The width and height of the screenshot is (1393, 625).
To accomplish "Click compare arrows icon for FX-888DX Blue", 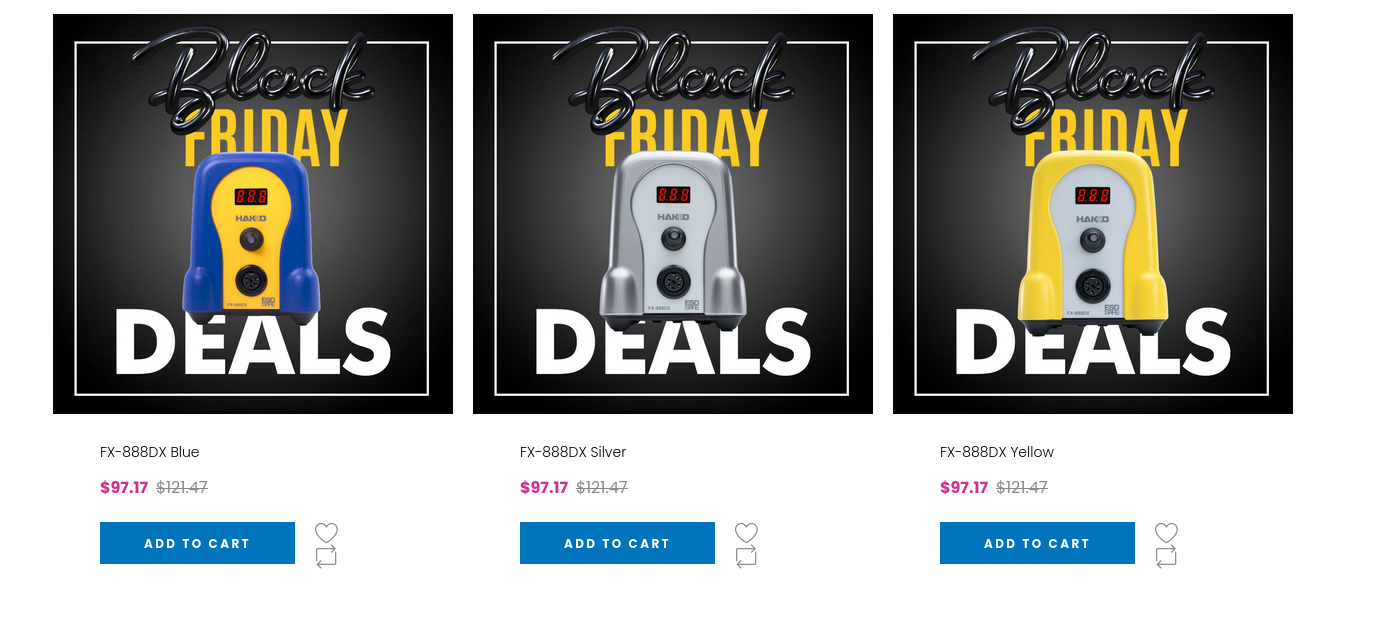I will click(326, 557).
